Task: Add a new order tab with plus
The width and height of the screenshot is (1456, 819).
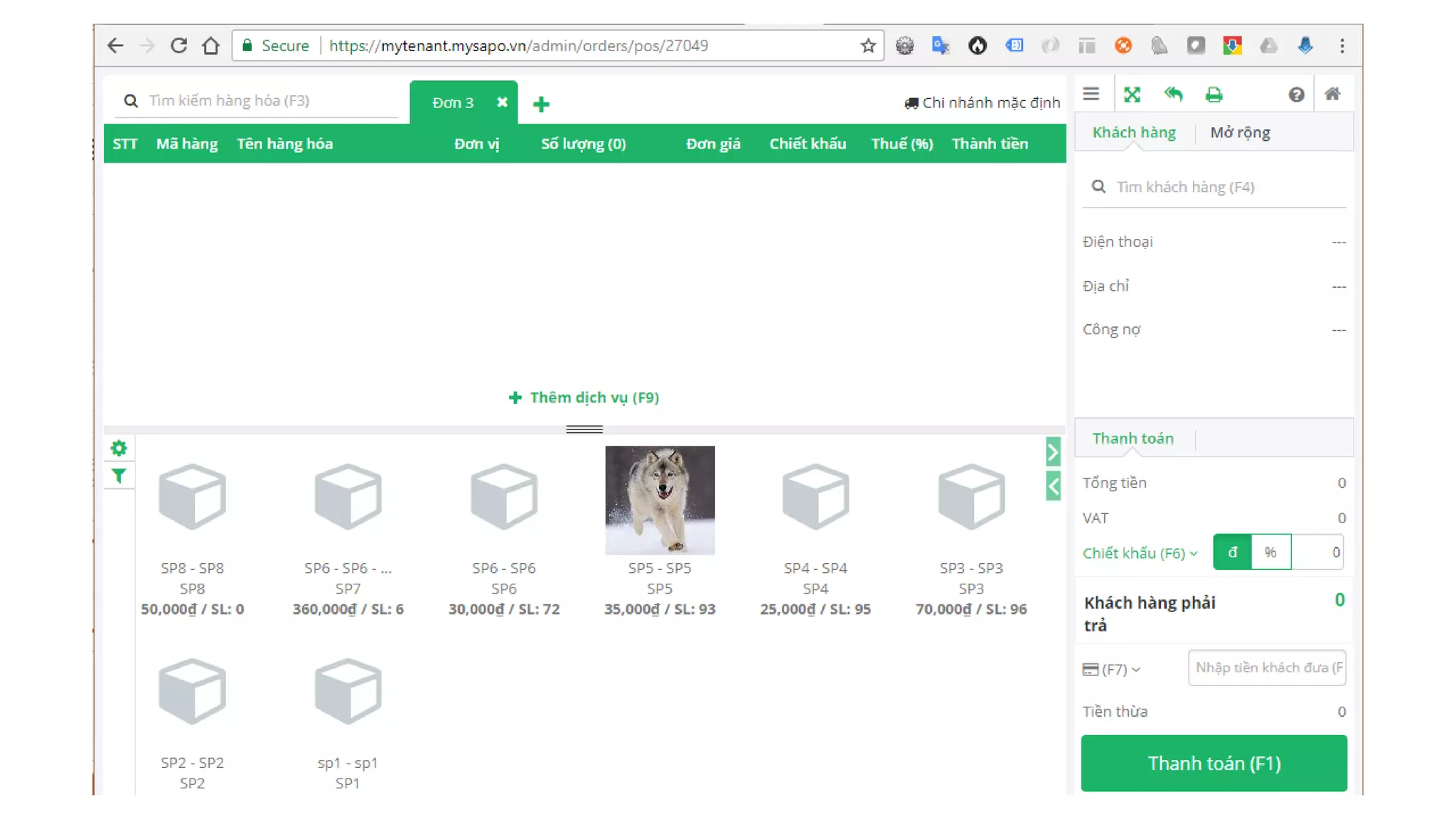Action: click(541, 105)
